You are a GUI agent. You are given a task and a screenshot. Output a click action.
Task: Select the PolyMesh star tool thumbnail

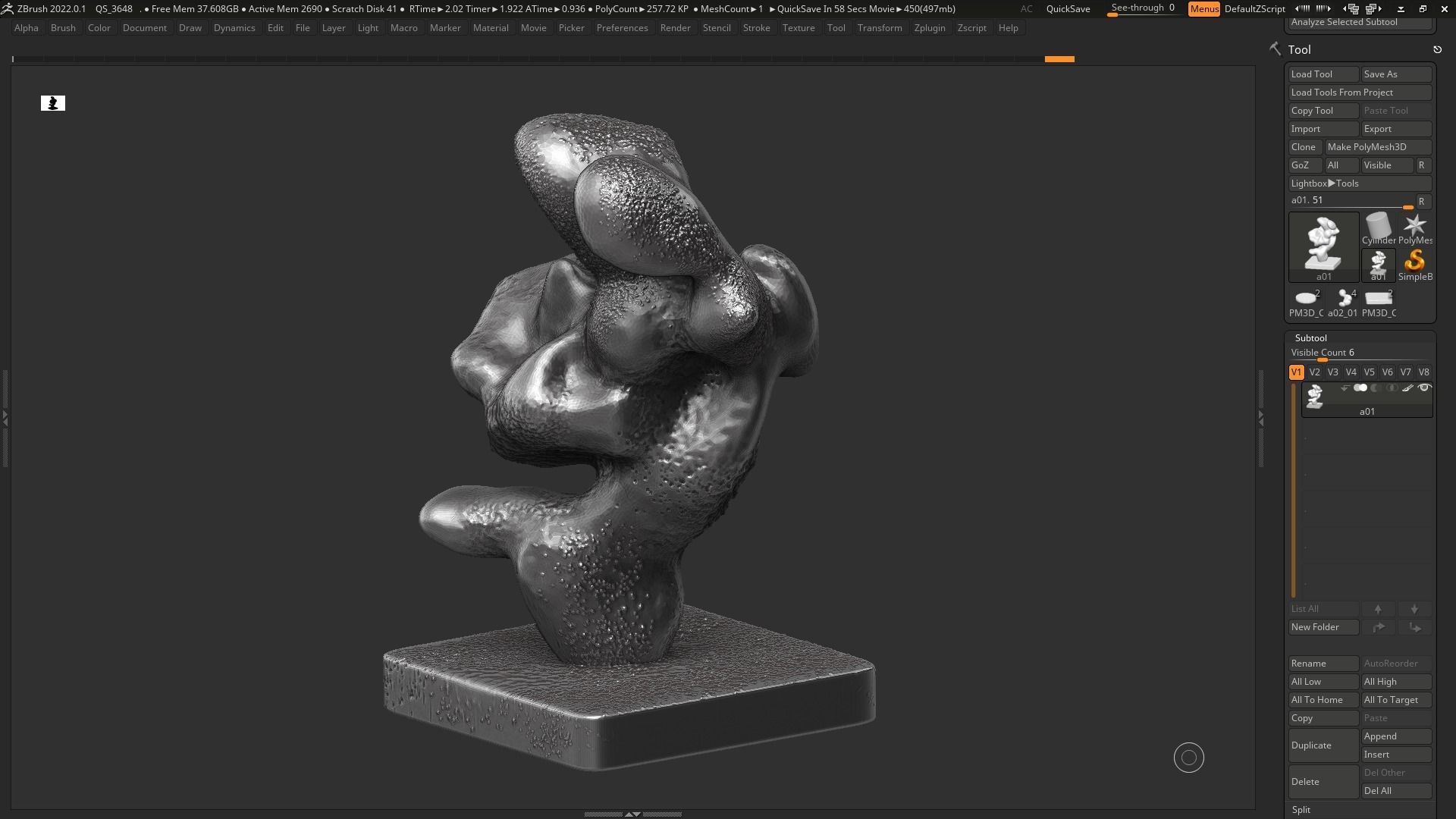[x=1414, y=228]
